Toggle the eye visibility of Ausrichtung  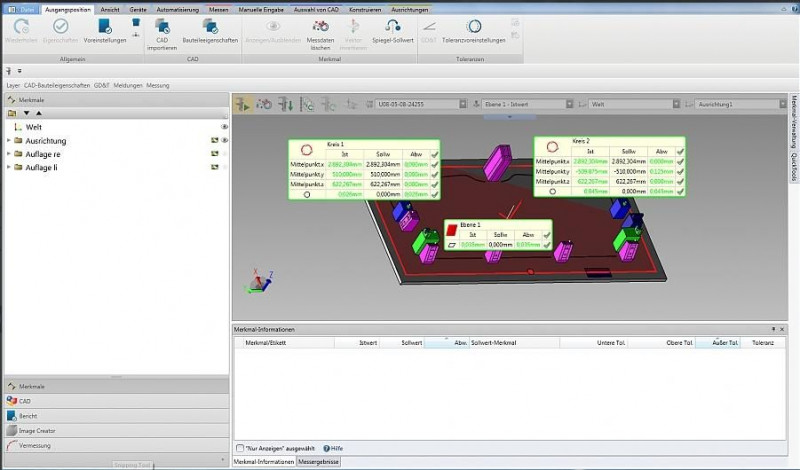pyautogui.click(x=224, y=140)
